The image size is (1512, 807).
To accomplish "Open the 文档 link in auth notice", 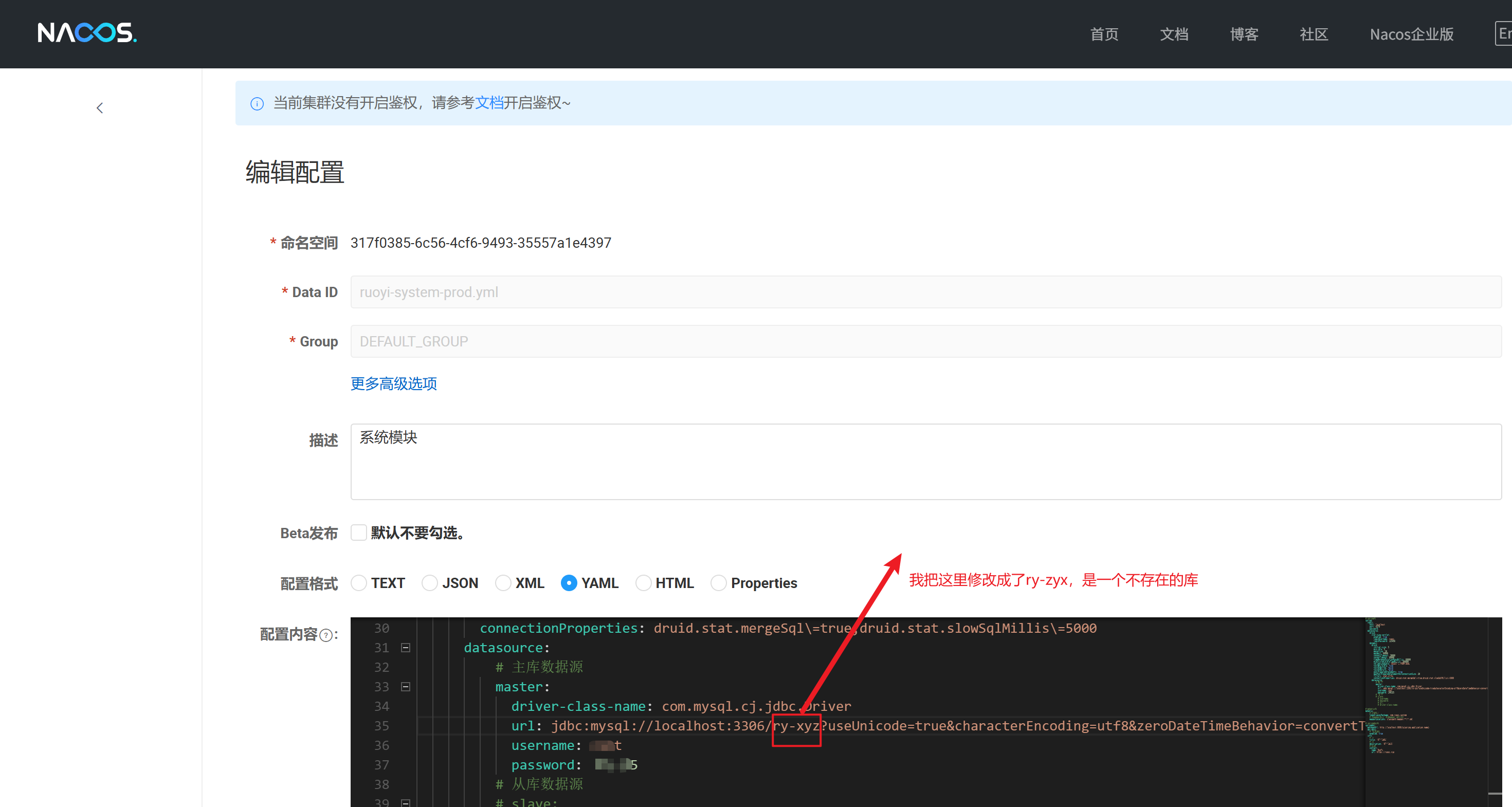I will [489, 103].
